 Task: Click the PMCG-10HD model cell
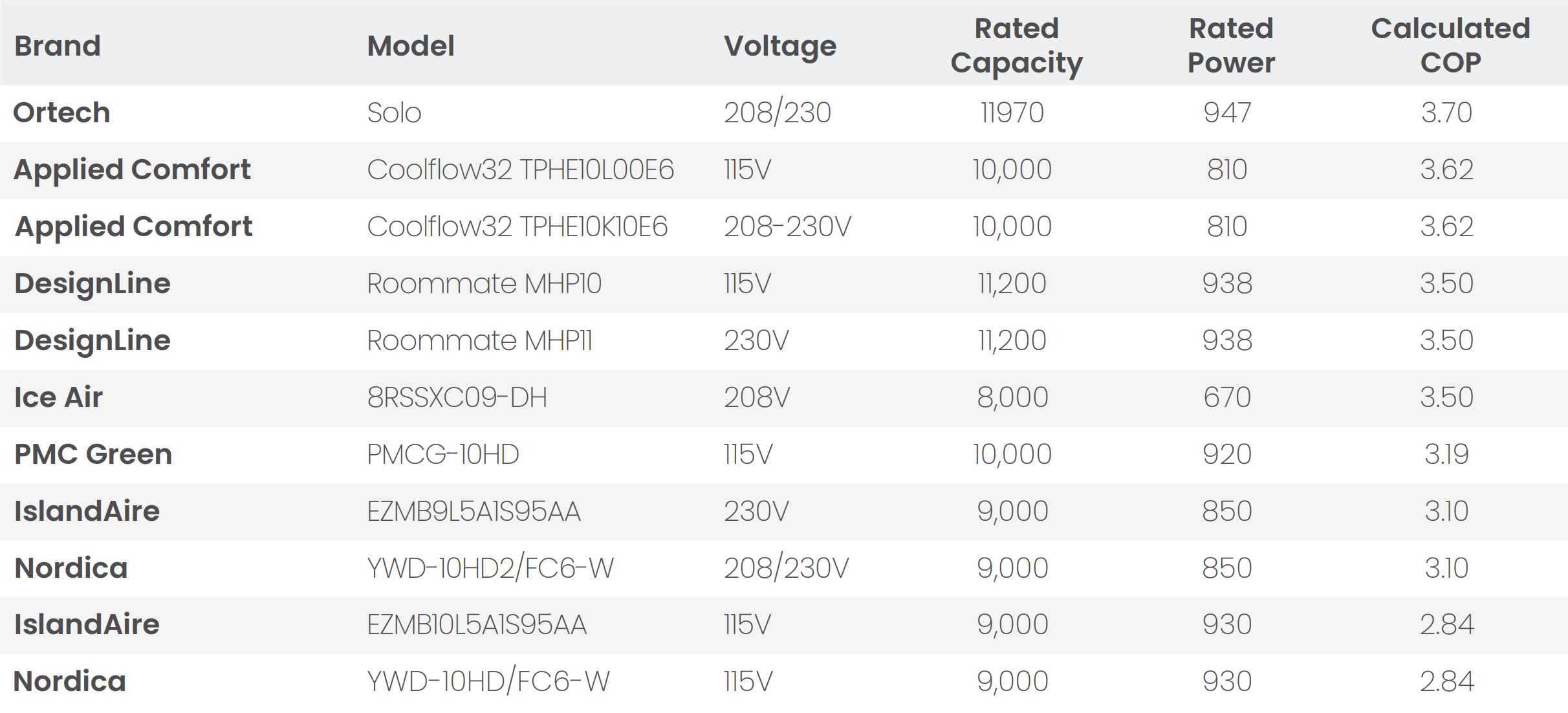(442, 454)
